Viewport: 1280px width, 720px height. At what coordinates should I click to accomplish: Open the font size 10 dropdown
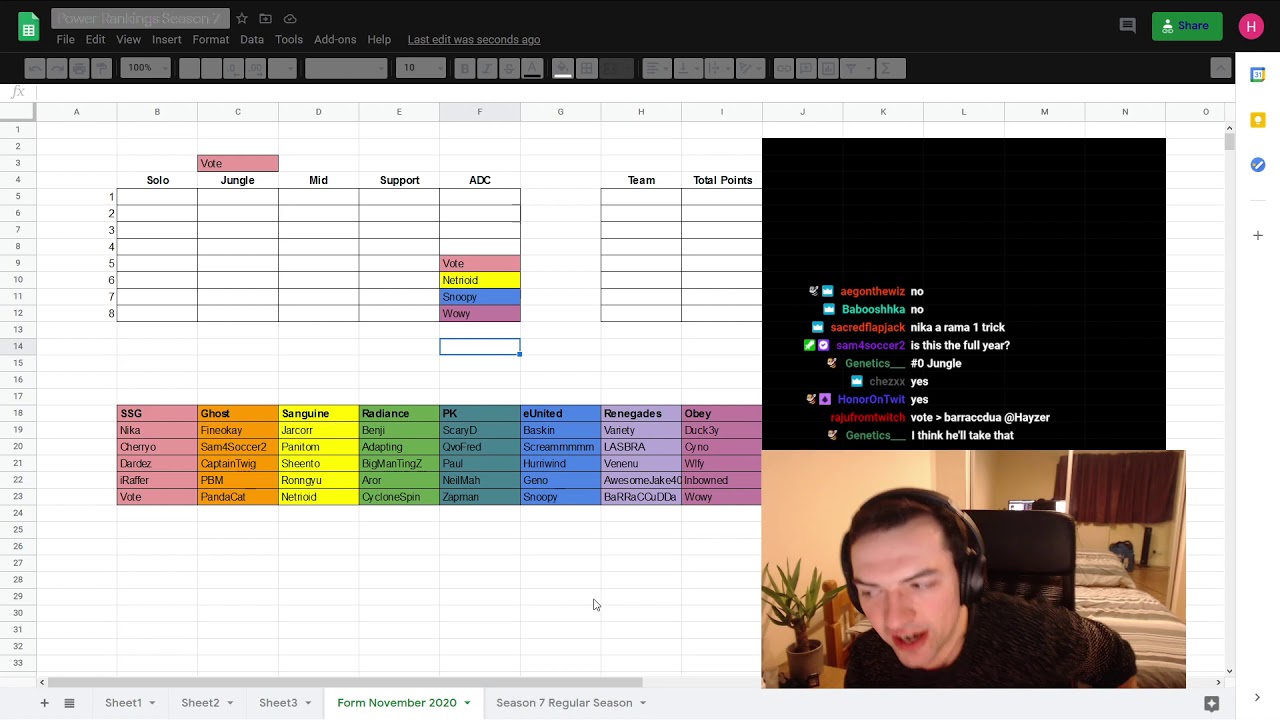click(421, 68)
